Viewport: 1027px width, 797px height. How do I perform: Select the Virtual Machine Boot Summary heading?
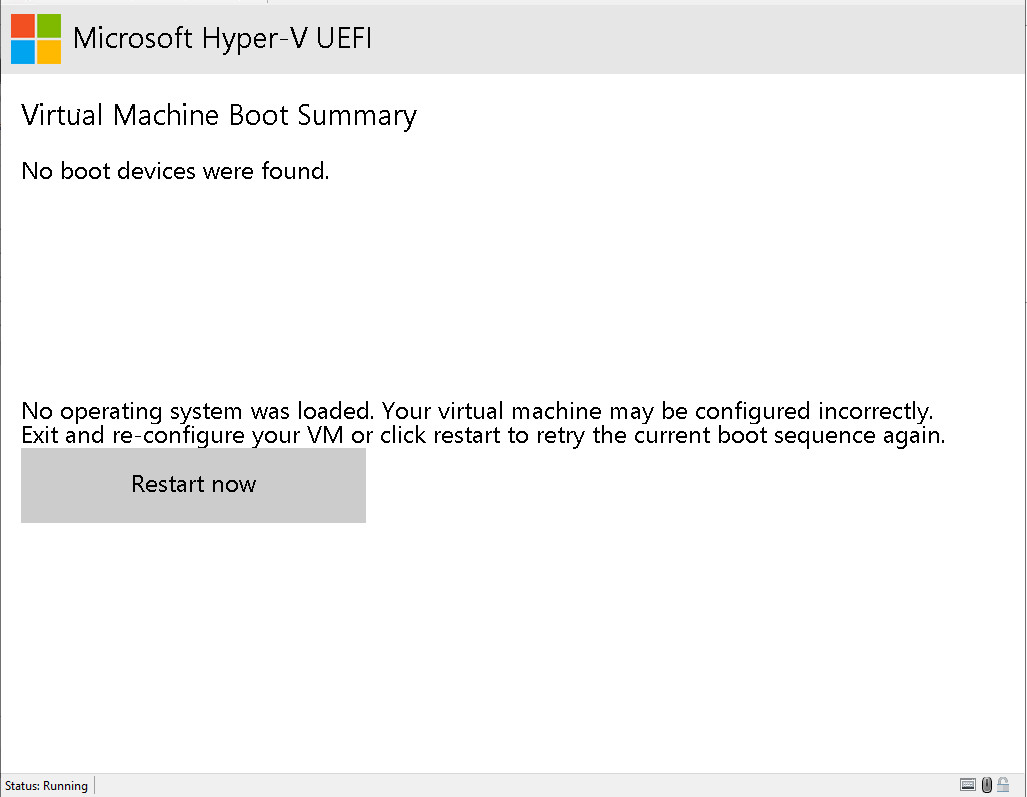click(219, 116)
